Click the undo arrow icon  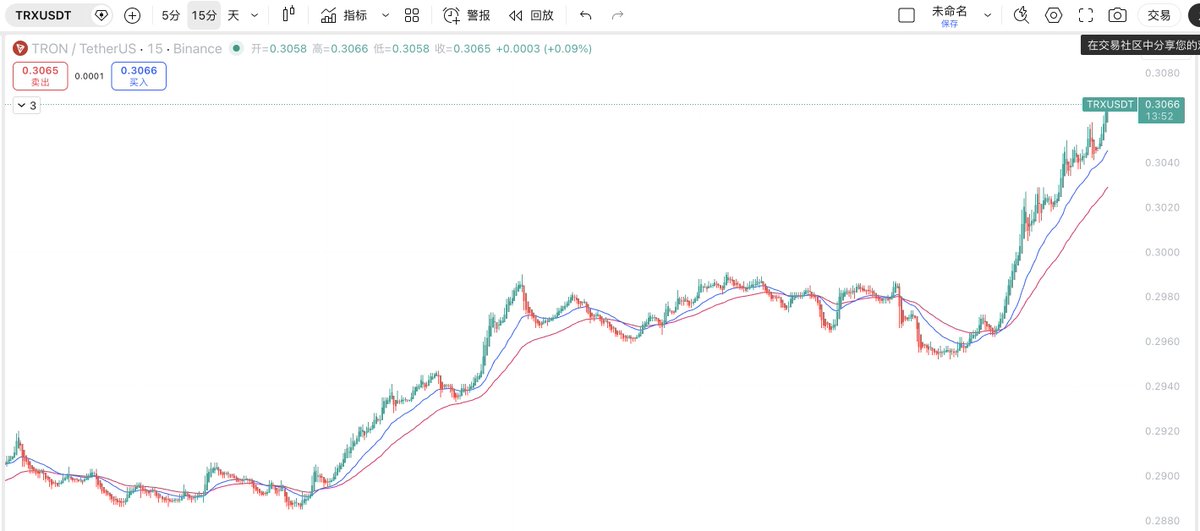point(586,16)
